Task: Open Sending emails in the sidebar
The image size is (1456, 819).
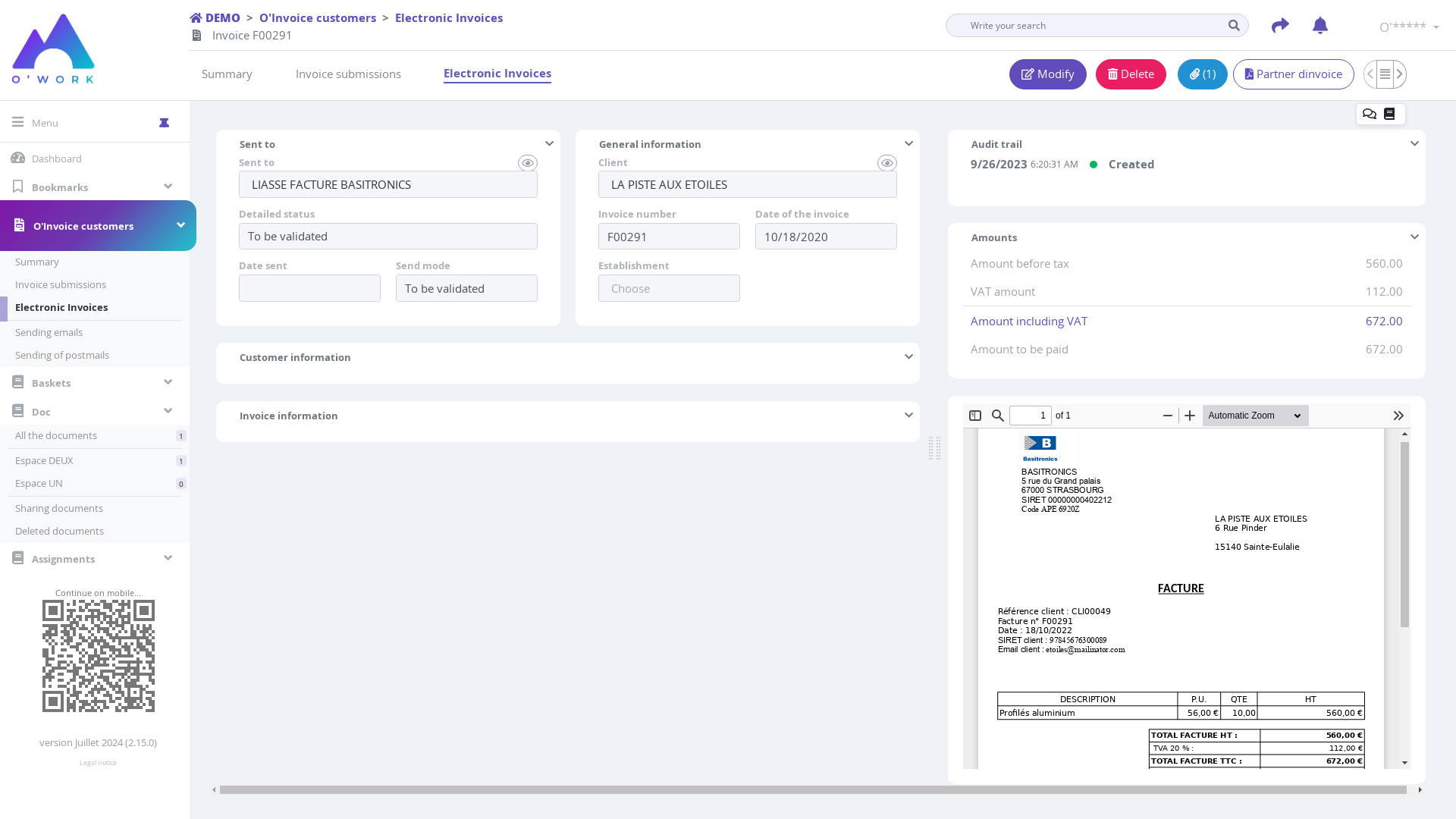Action: click(x=49, y=332)
